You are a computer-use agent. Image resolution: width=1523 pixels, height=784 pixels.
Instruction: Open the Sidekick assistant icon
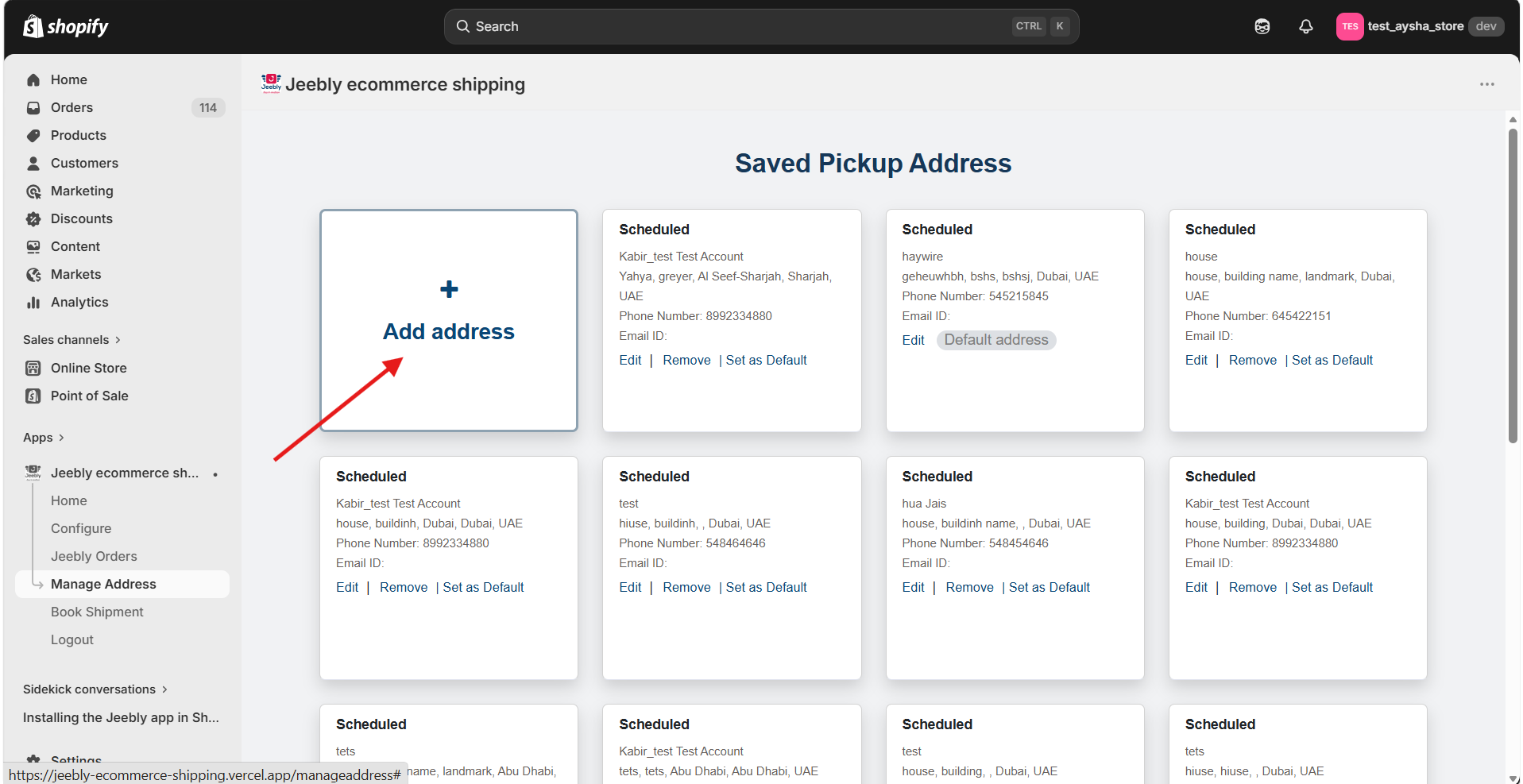coord(1262,26)
